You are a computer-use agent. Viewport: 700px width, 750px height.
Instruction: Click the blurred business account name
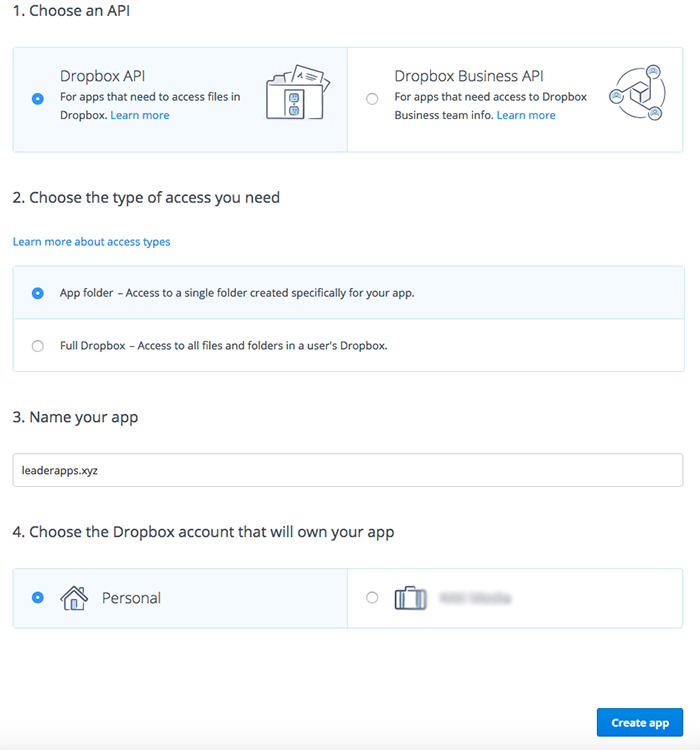pos(476,598)
